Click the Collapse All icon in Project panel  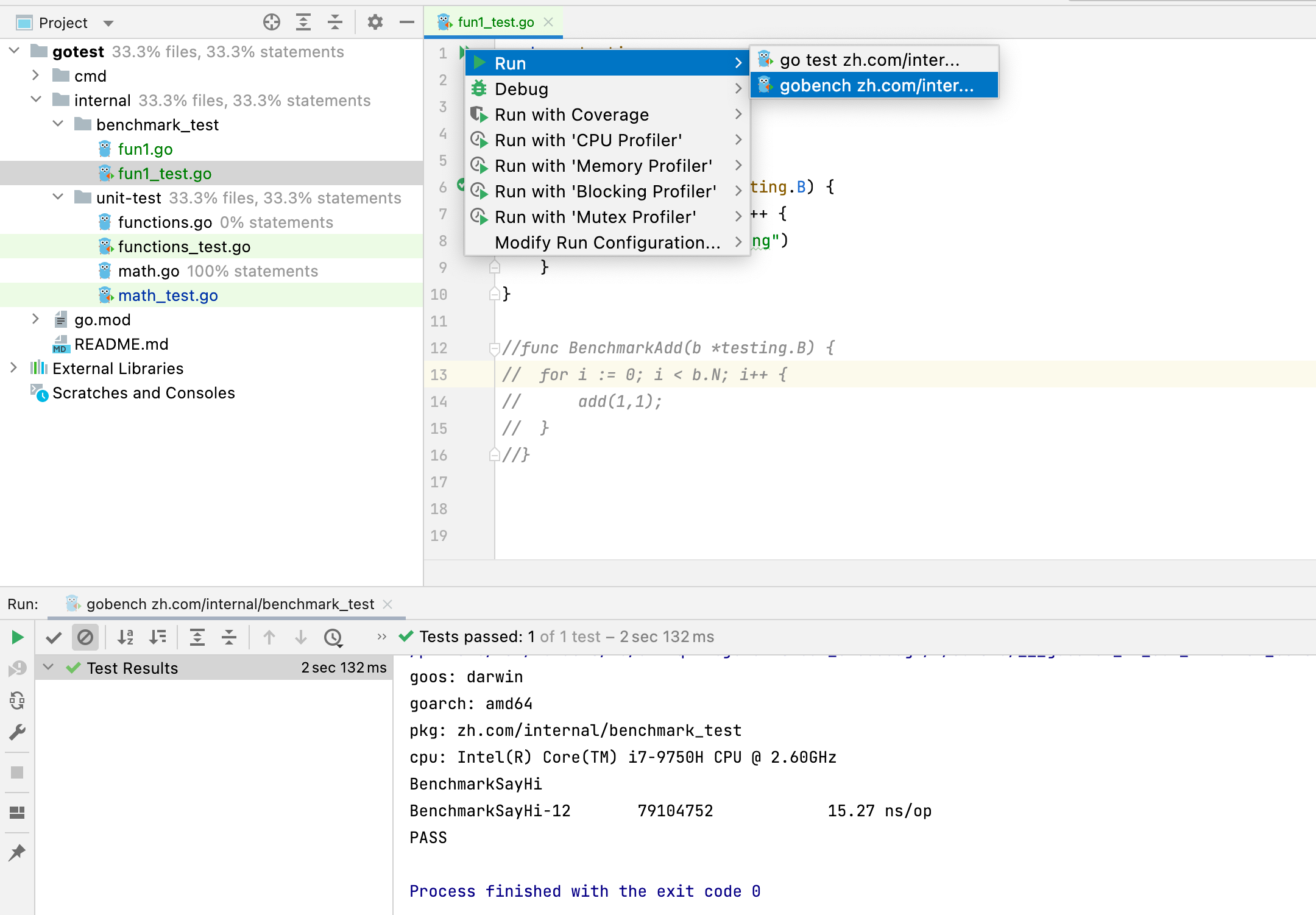point(334,23)
